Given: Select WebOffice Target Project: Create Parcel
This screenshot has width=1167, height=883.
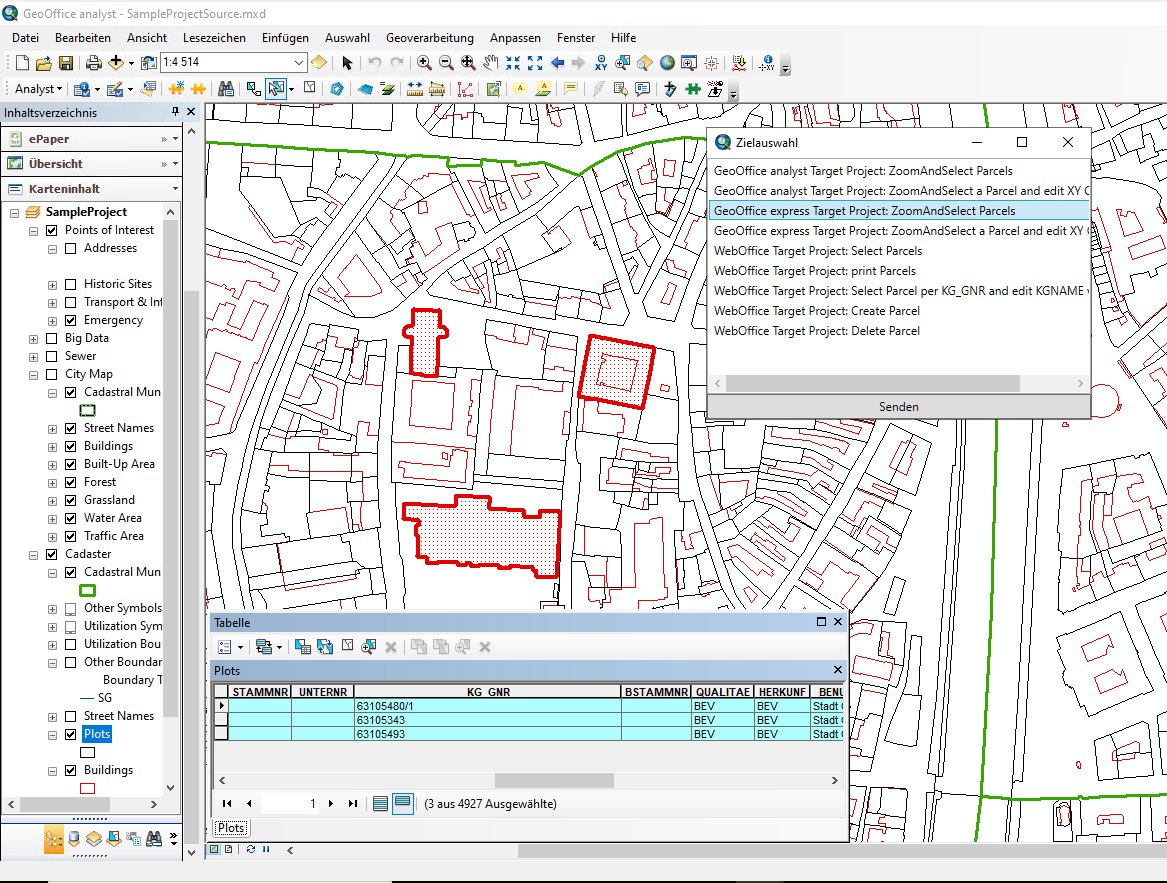Looking at the screenshot, I should pos(816,311).
